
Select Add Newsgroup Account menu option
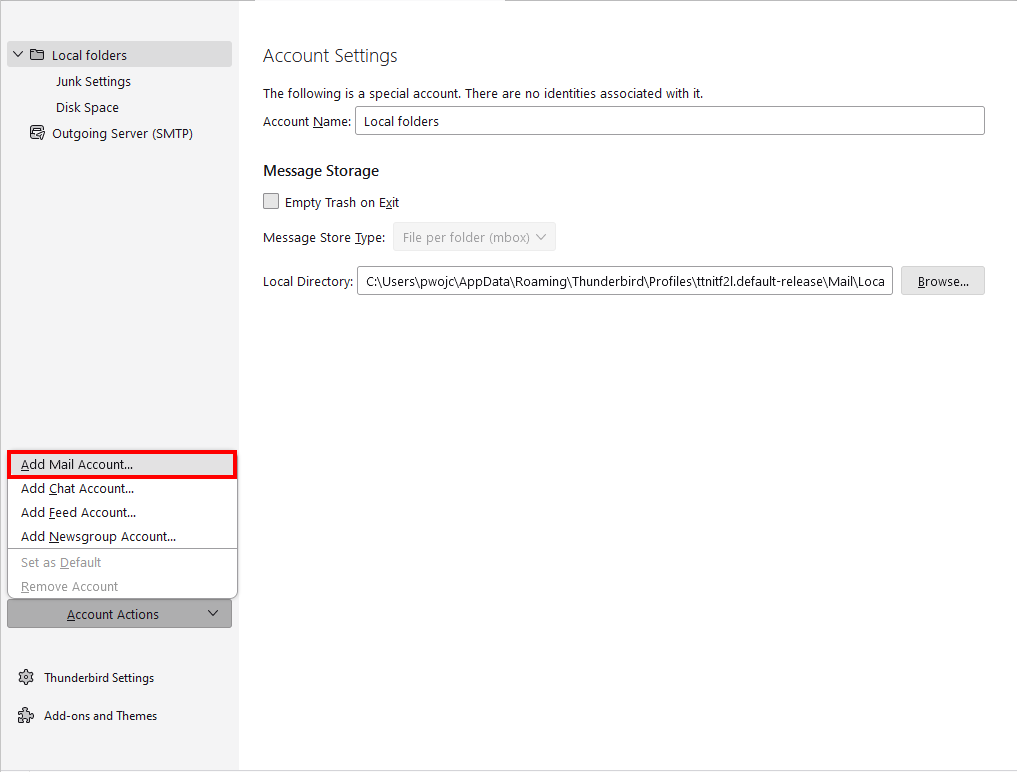click(98, 537)
